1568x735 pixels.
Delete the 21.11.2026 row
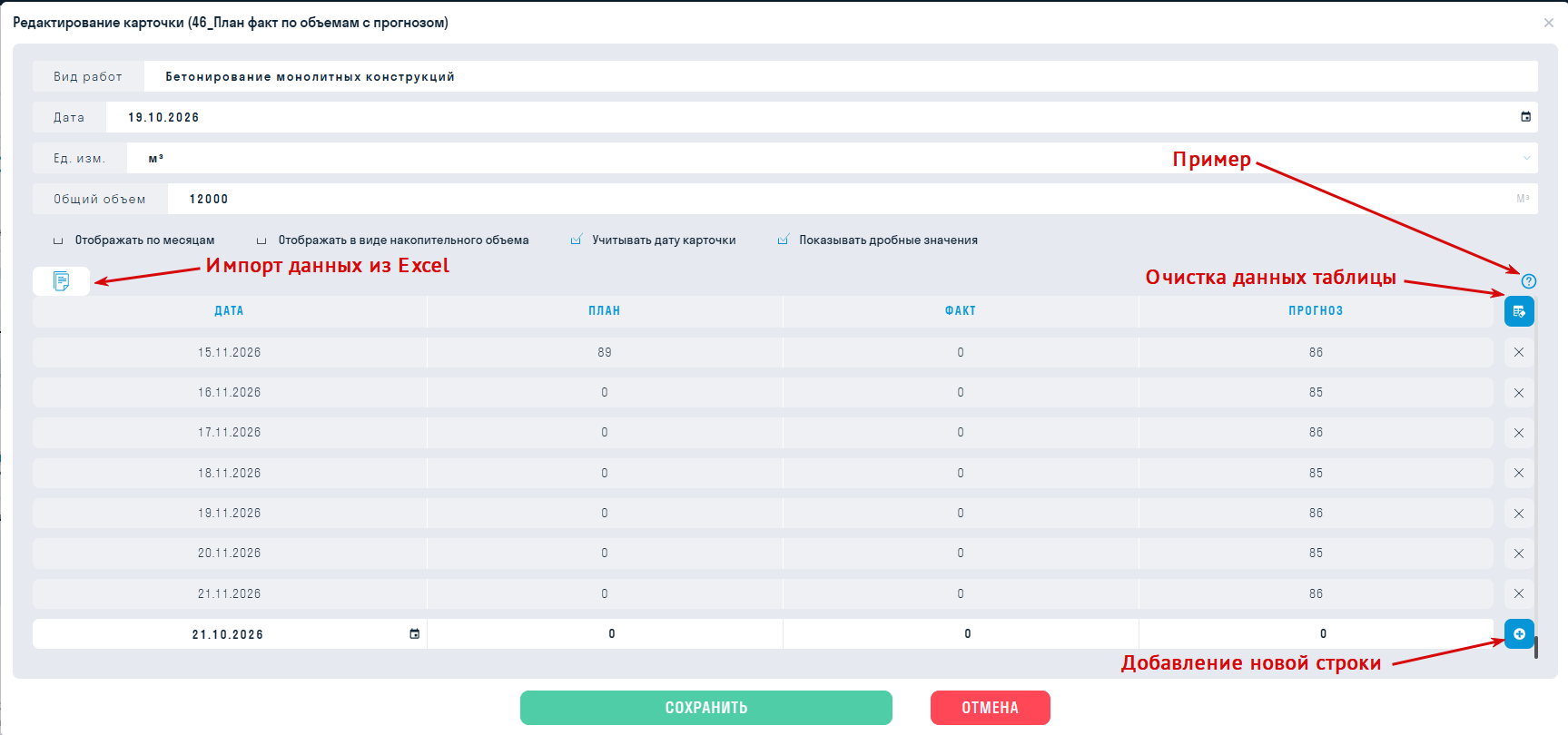tap(1519, 593)
